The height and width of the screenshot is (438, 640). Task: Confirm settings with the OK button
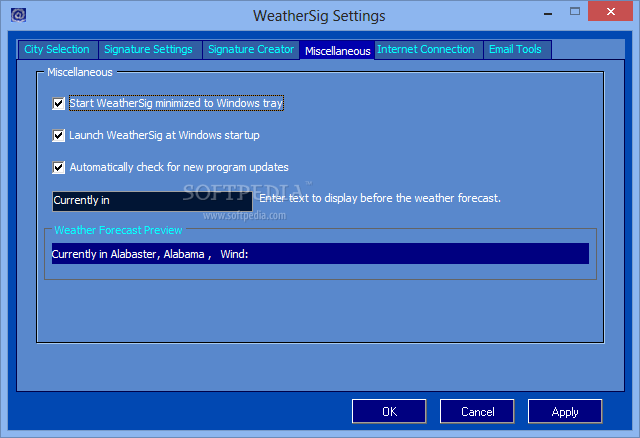coord(389,411)
